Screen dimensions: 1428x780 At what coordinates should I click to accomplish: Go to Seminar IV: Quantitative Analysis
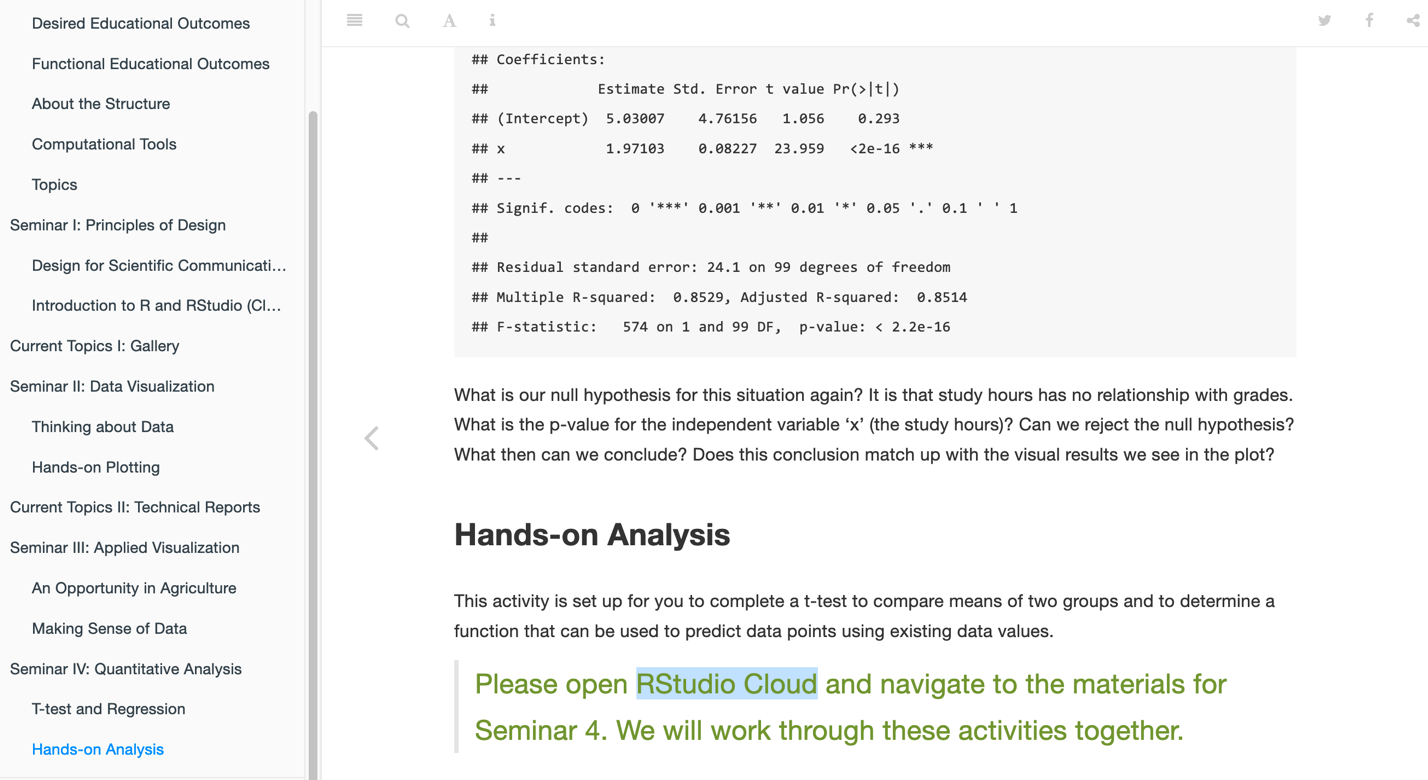[126, 669]
